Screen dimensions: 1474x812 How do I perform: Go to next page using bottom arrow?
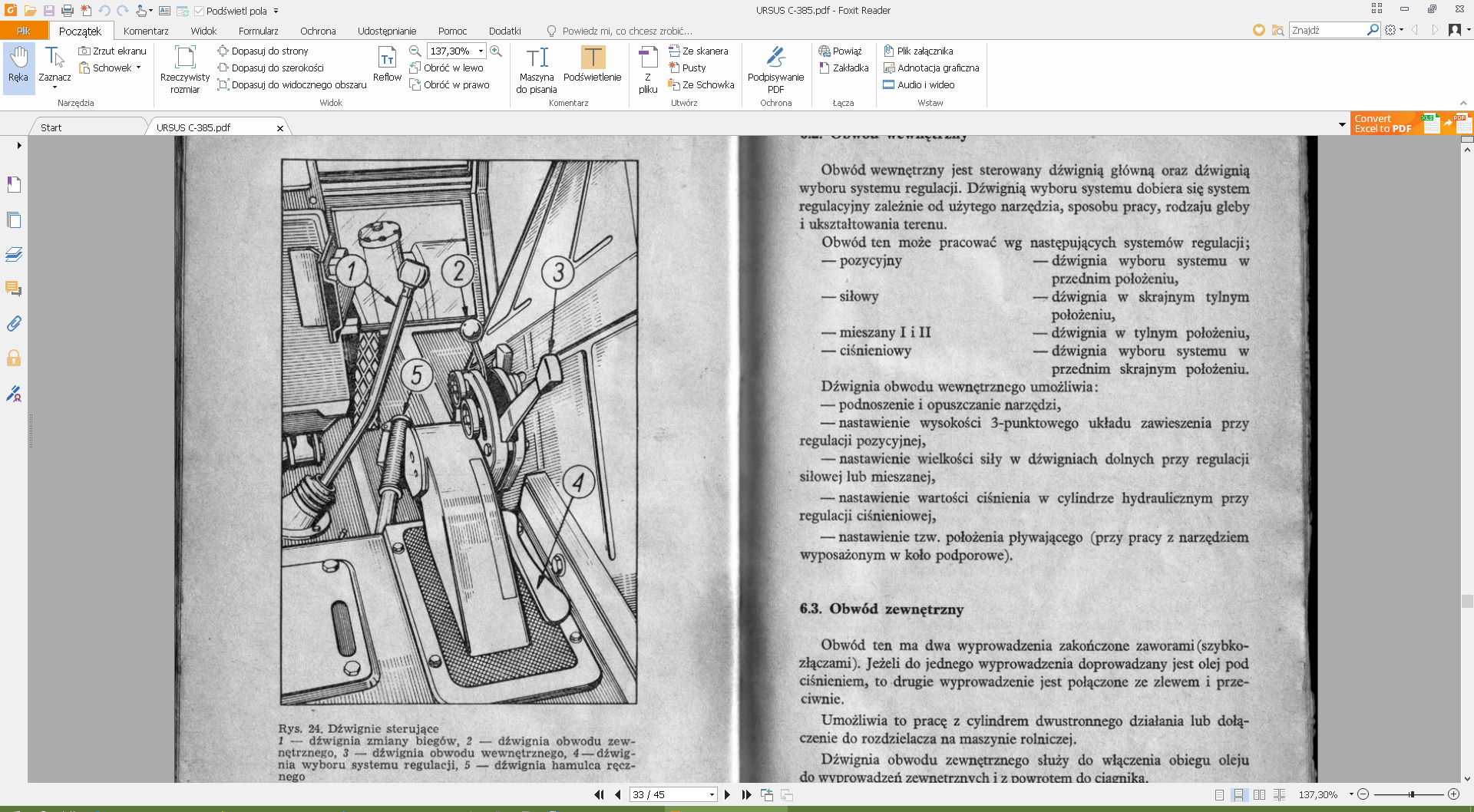[727, 795]
